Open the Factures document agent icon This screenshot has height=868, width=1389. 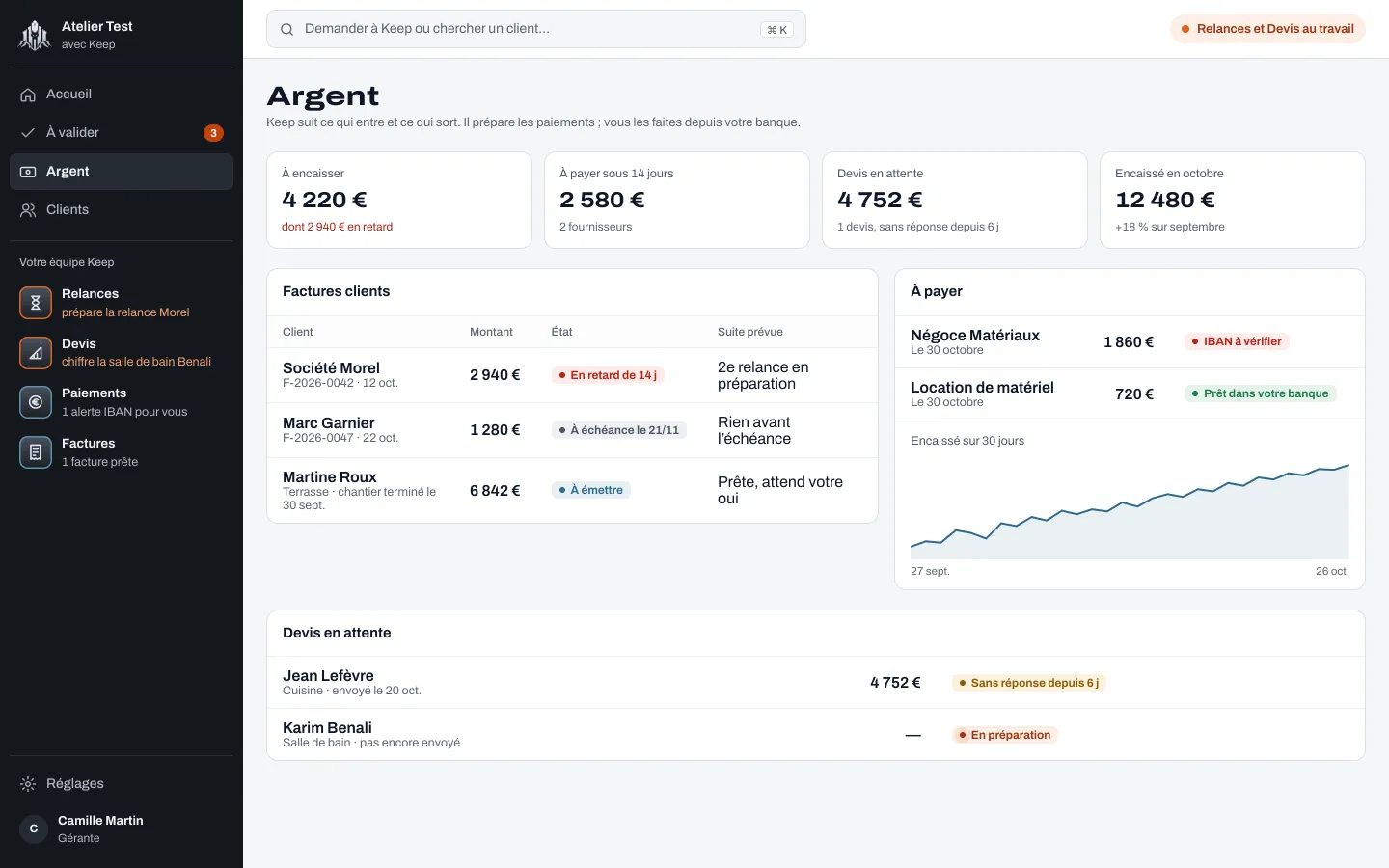[x=36, y=452]
